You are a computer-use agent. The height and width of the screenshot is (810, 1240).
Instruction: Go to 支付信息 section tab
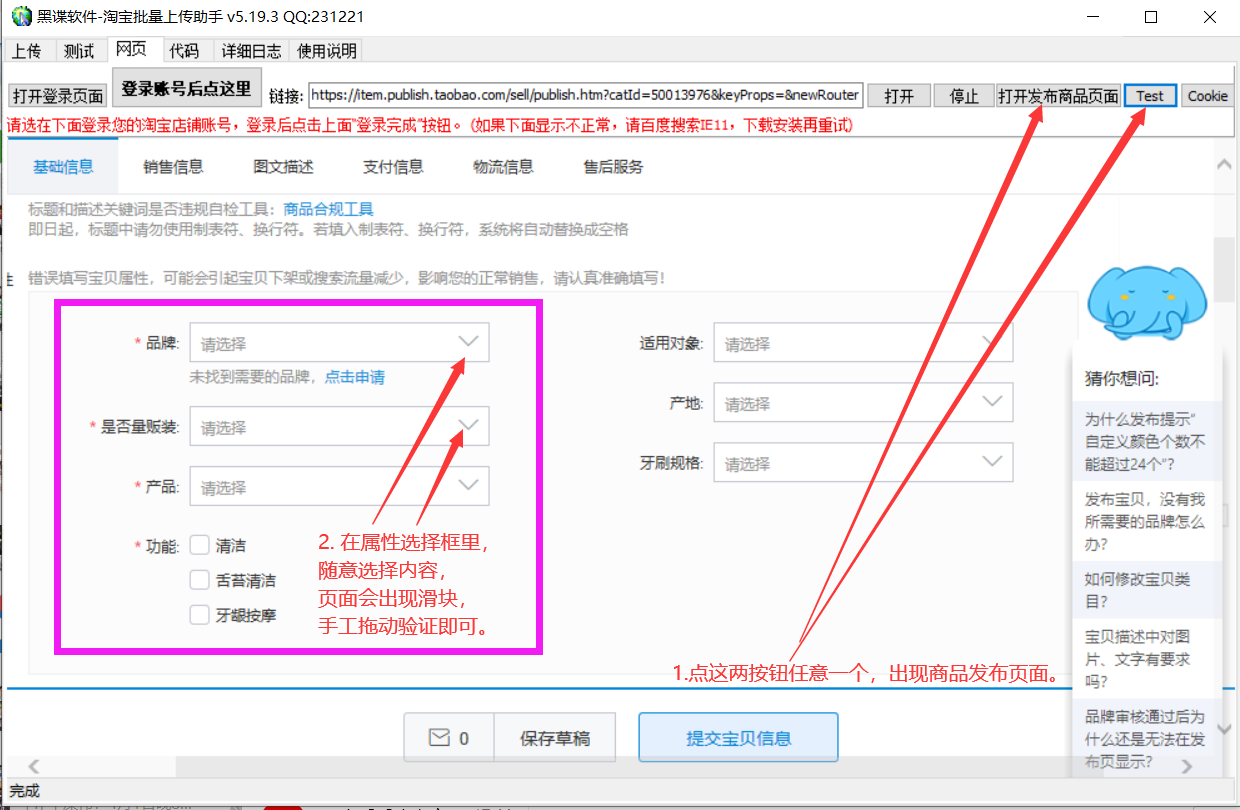click(x=393, y=167)
